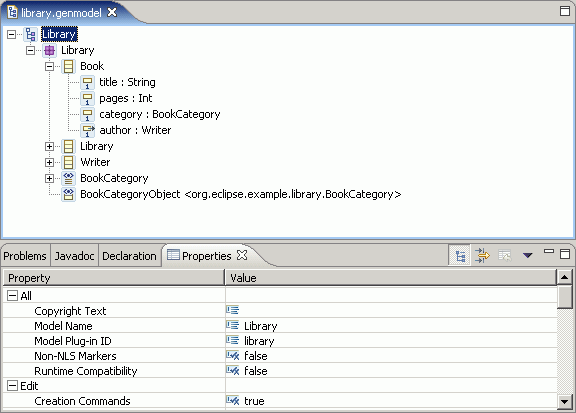Click the attribute icon beside pages : Int
Viewport: 576px width, 413px height.
(x=87, y=98)
